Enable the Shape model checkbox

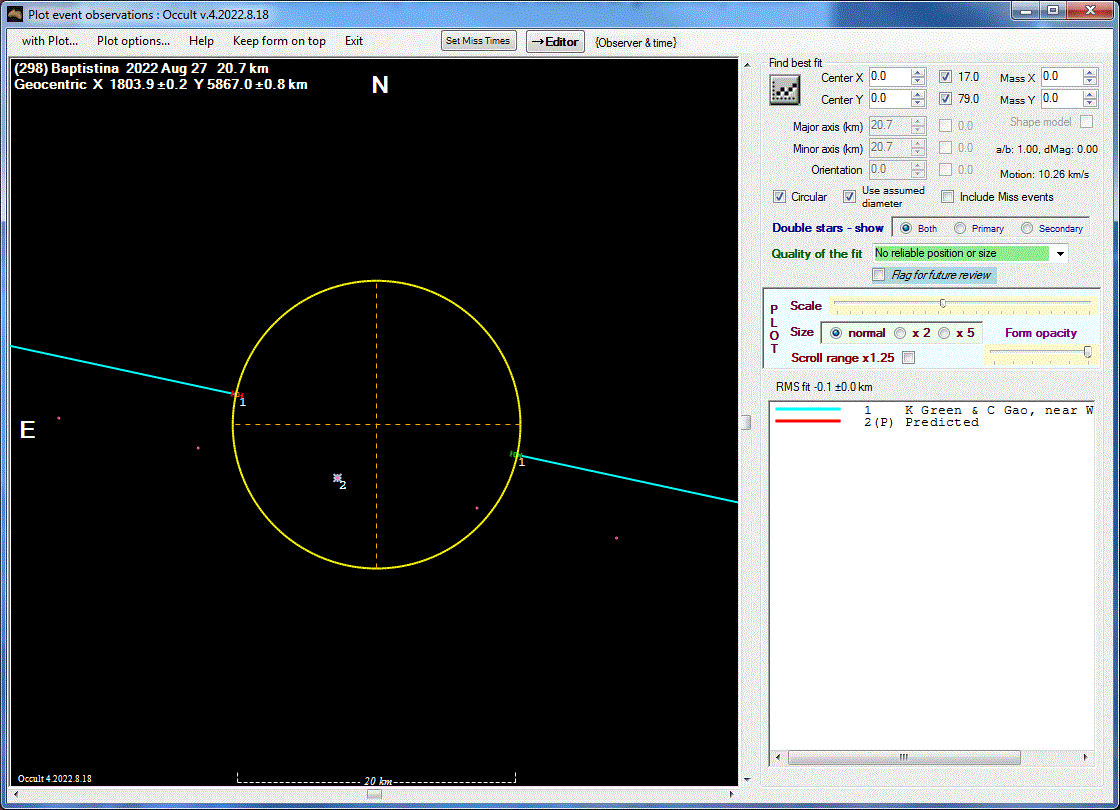coord(1086,121)
